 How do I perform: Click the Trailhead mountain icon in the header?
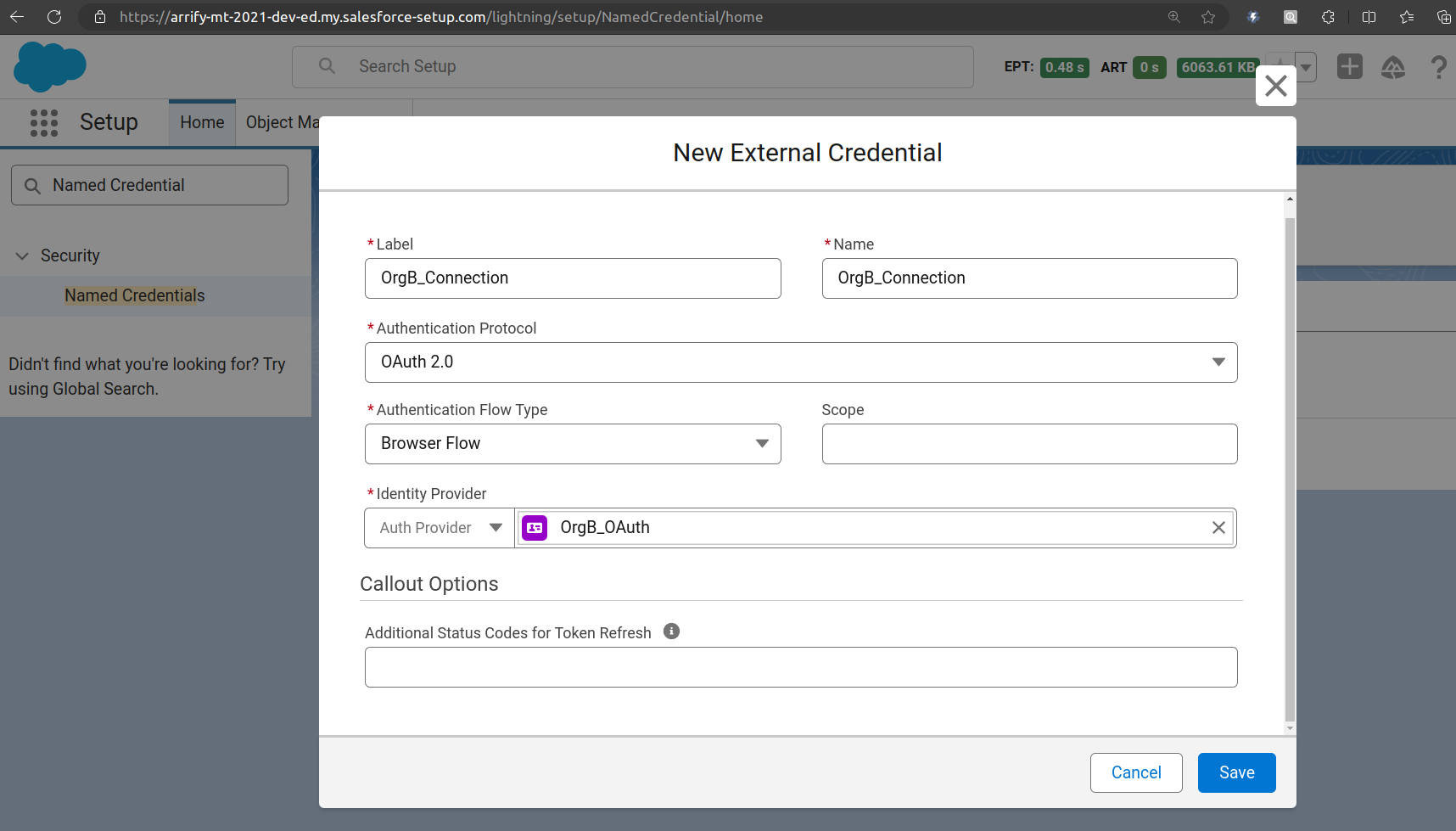tap(1394, 67)
